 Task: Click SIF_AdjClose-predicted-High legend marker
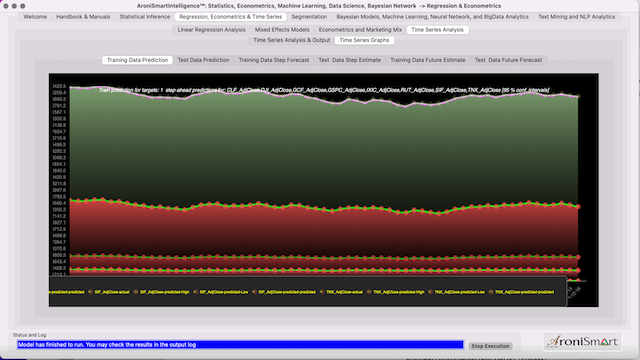[136, 292]
